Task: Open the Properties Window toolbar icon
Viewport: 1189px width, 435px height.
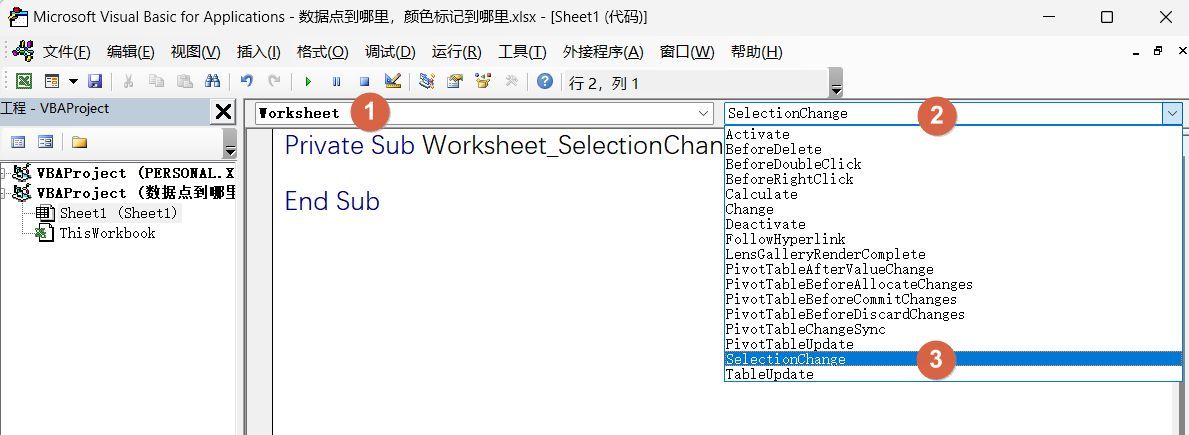Action: (455, 82)
